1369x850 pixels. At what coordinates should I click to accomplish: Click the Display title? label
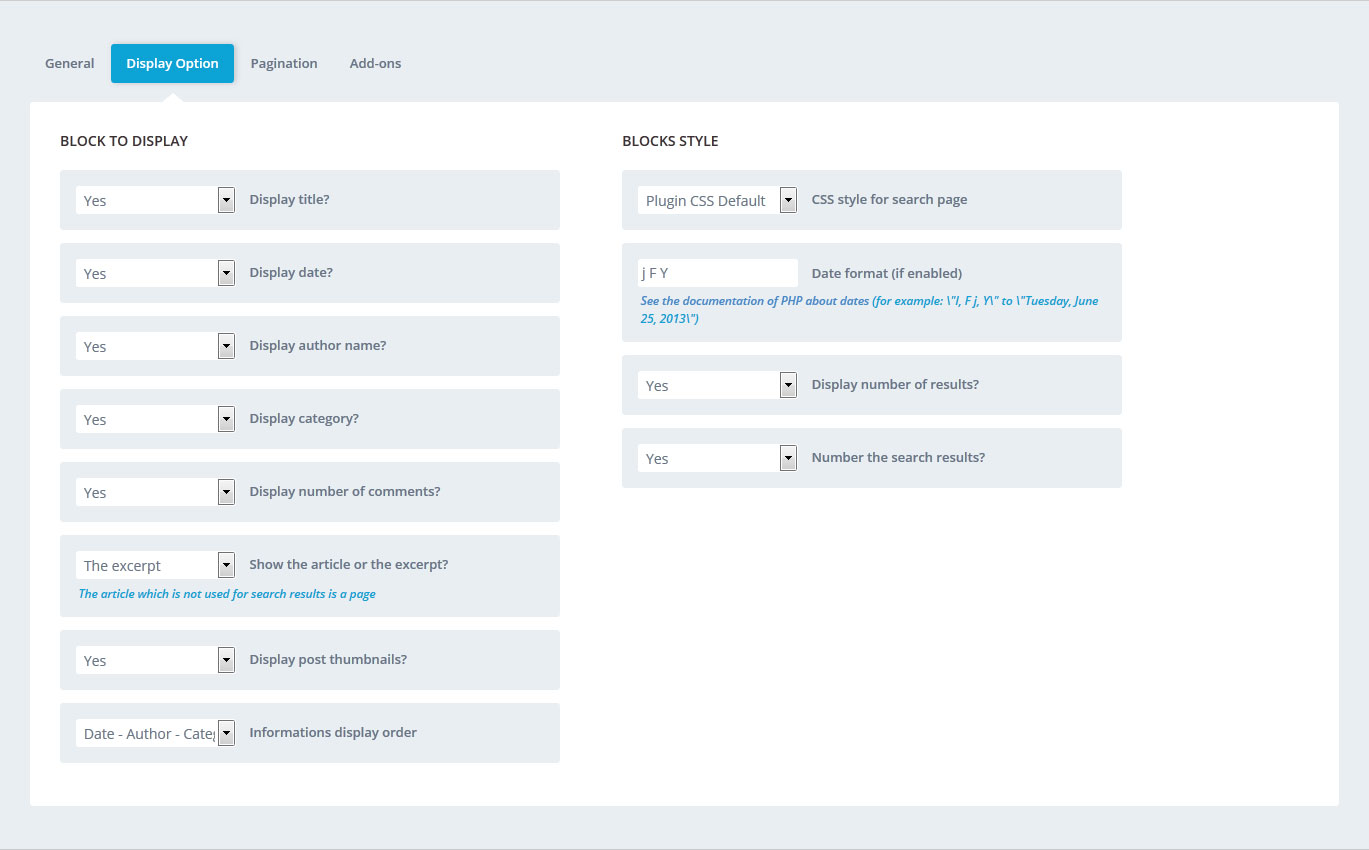point(289,199)
